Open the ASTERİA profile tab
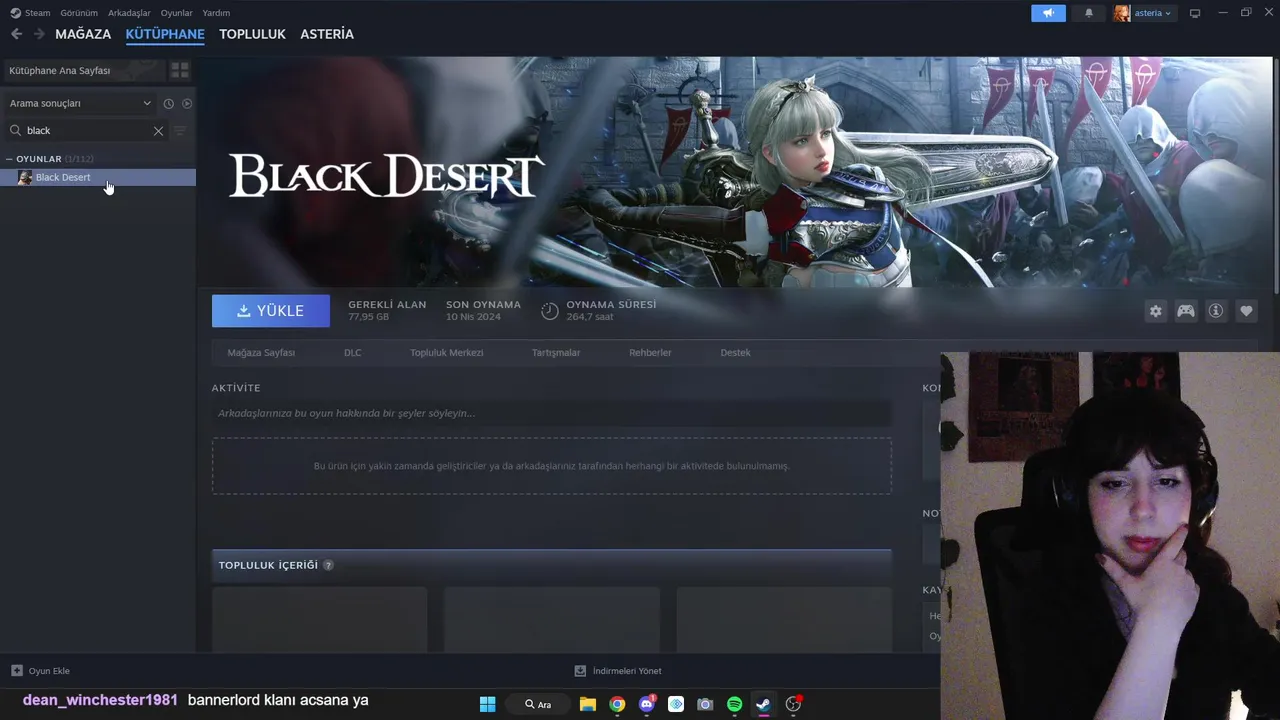This screenshot has height=720, width=1280. 327,34
